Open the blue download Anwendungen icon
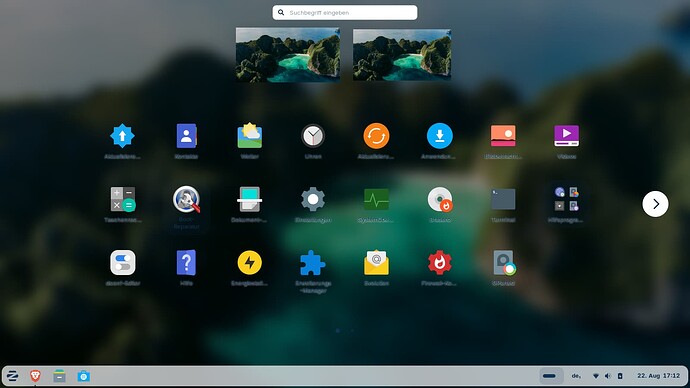The height and width of the screenshot is (388, 690). click(x=440, y=136)
